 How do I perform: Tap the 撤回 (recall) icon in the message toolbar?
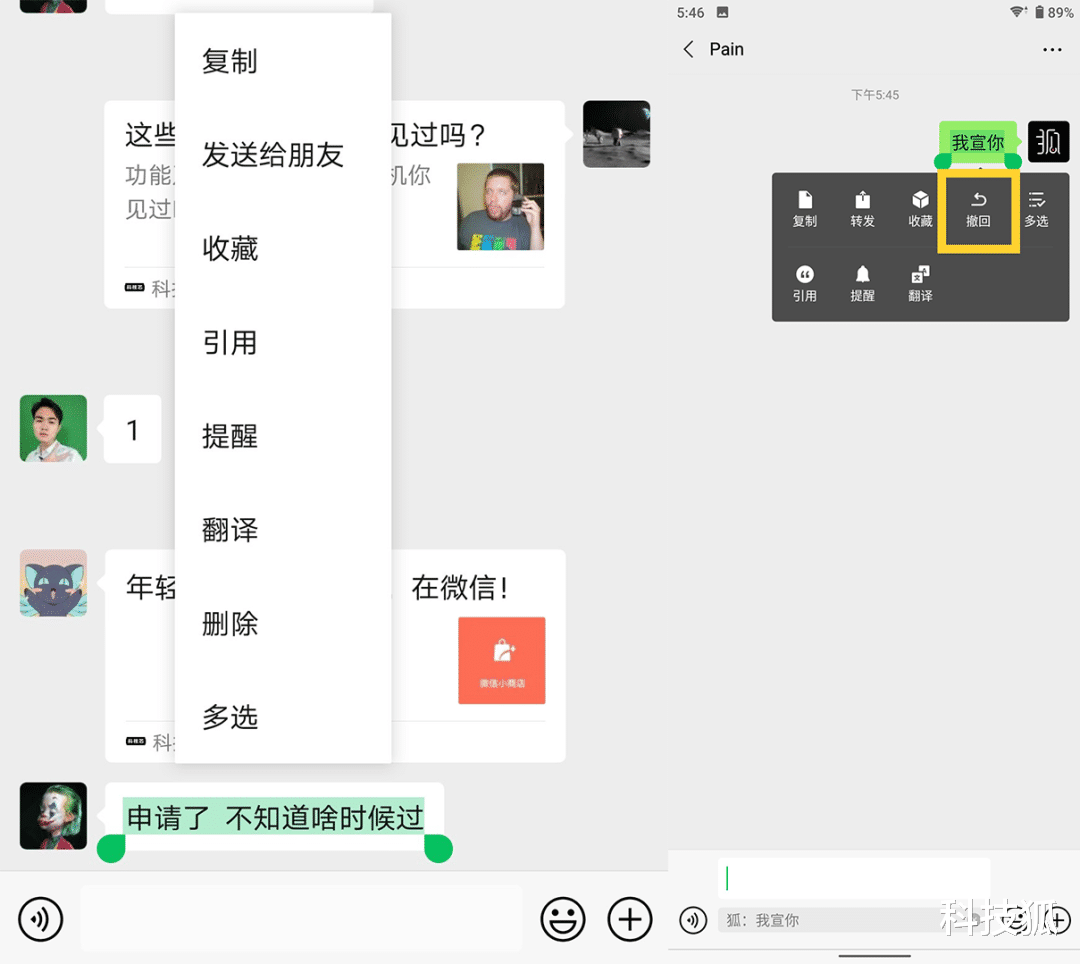978,208
